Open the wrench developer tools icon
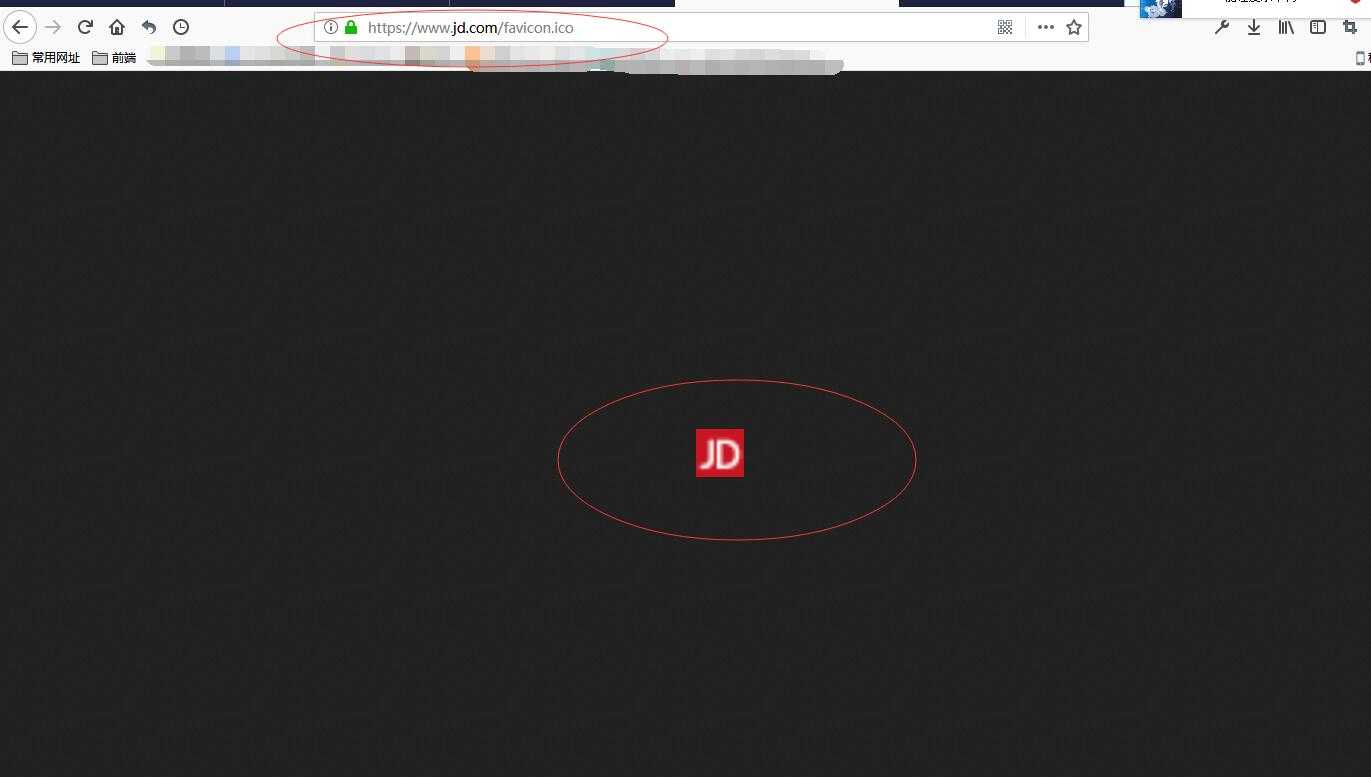Screen dimensions: 1371x777 click(x=1222, y=27)
